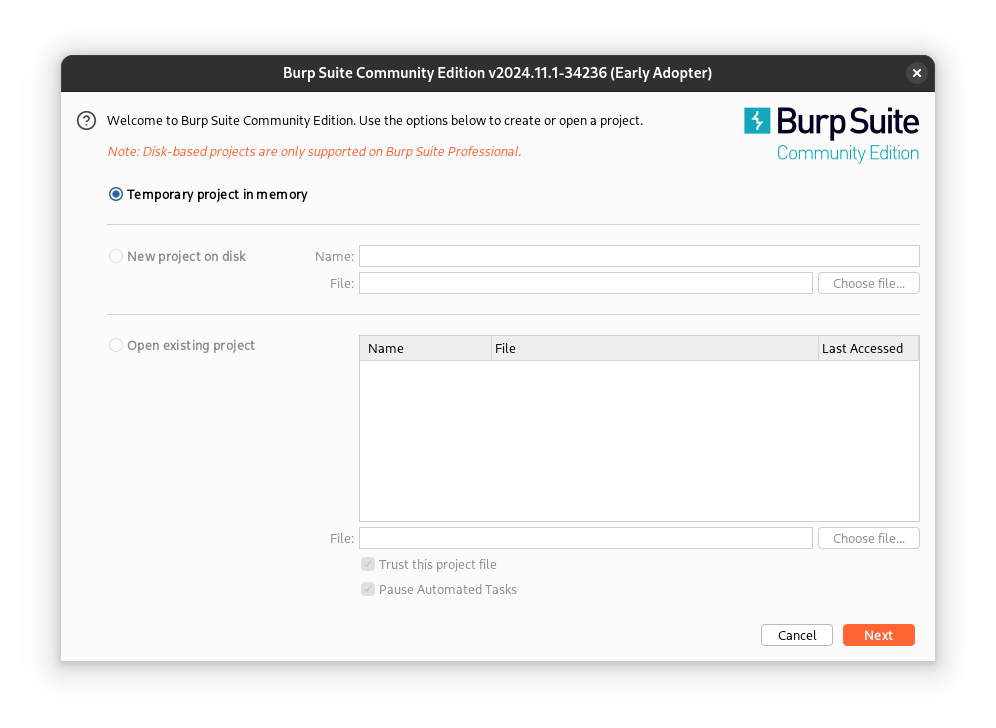Click the disk-based projects note text
Screen dimensions: 996x728
(x=314, y=152)
